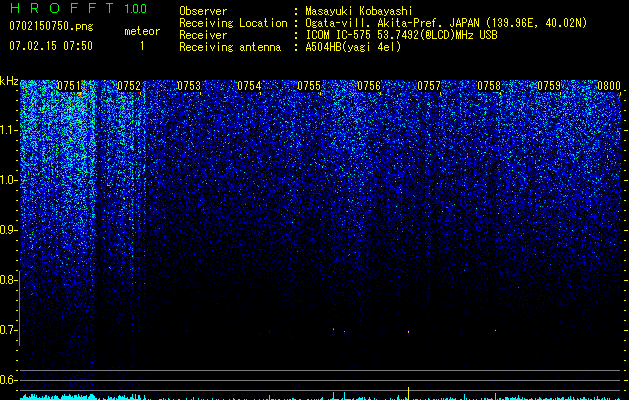The height and width of the screenshot is (400, 629).
Task: Click the 0.6 kHz axis label
Action: (8, 380)
